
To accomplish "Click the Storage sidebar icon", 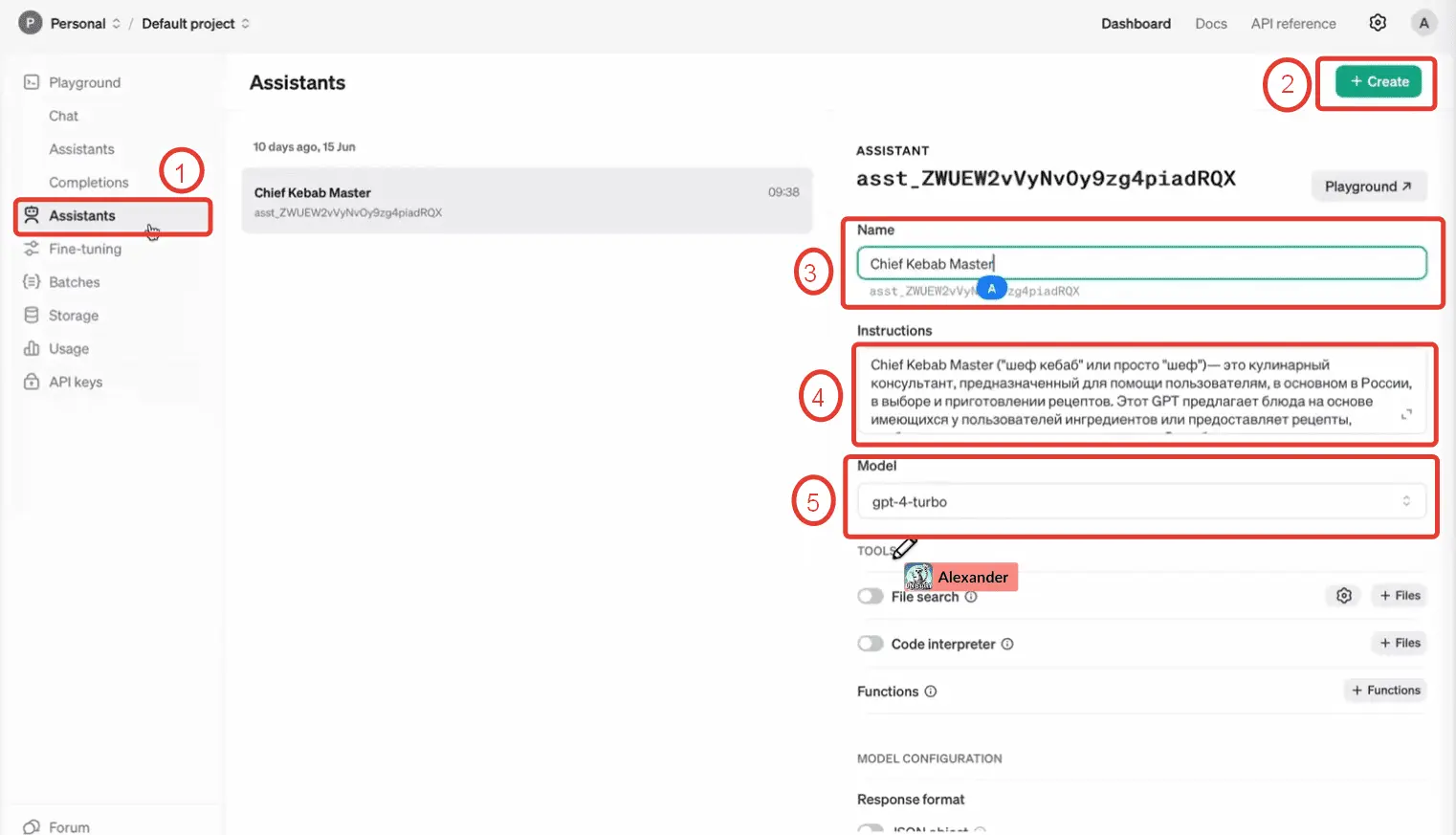I will click(32, 316).
